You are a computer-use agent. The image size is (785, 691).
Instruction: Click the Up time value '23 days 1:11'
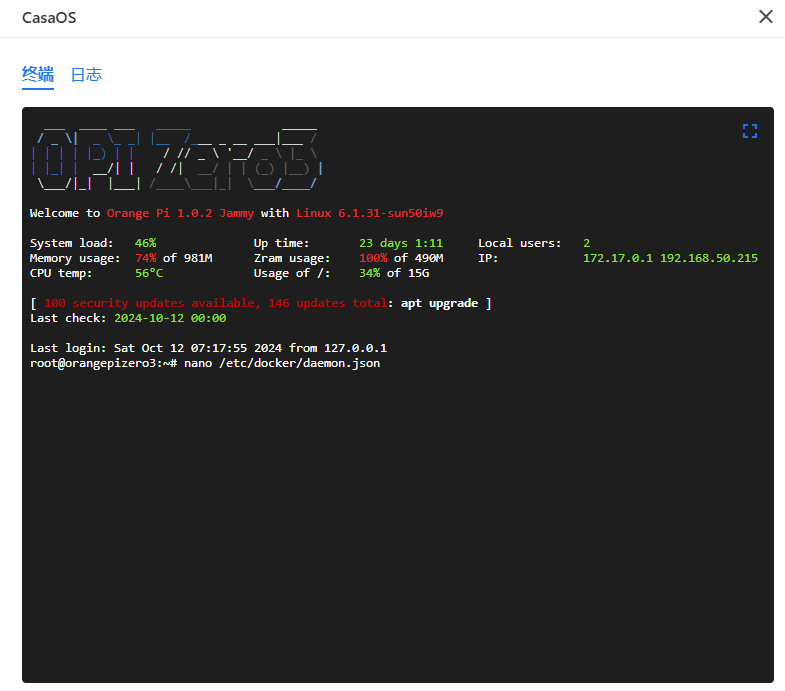click(401, 243)
